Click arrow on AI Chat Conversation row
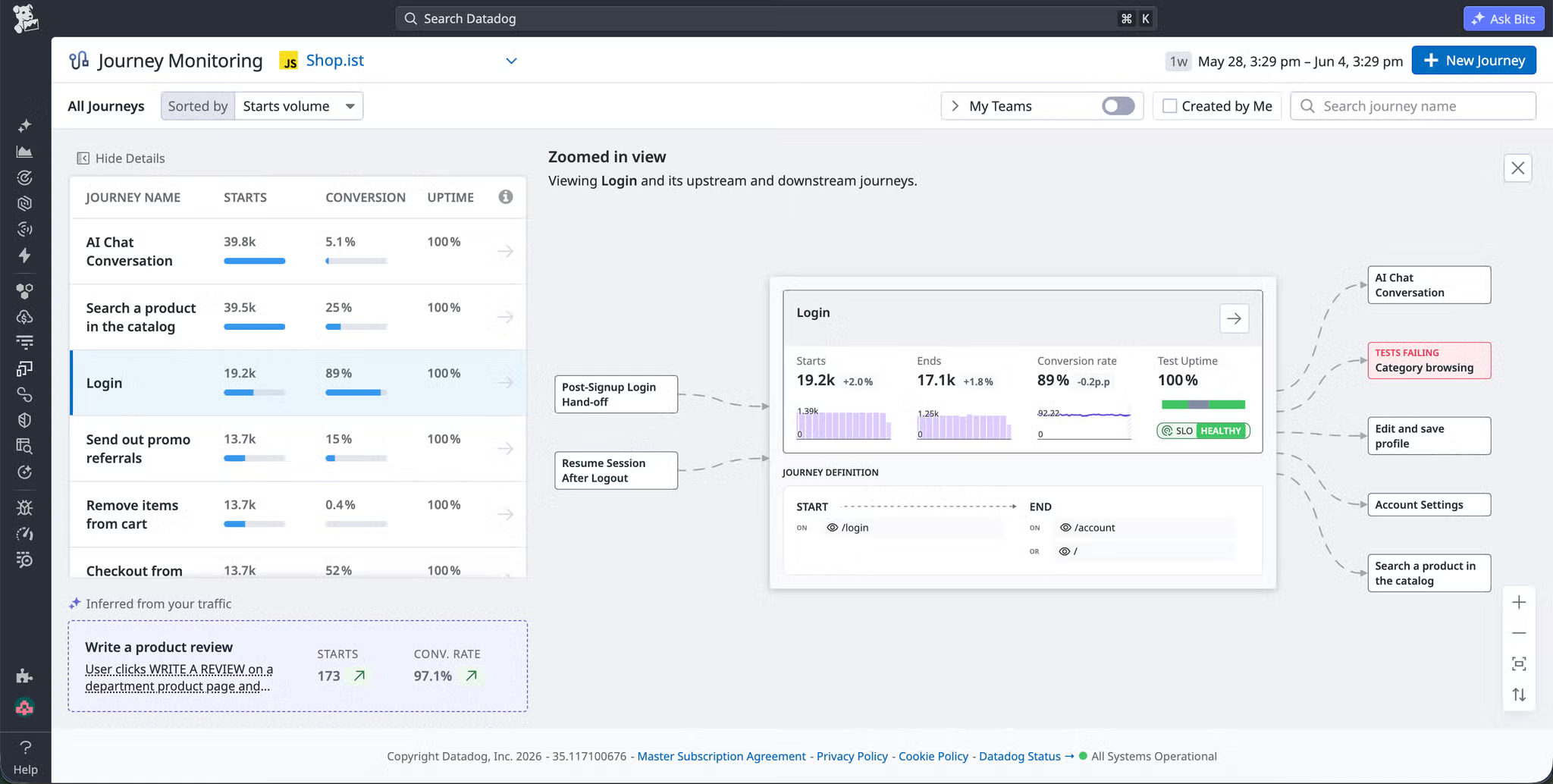1553x784 pixels. [506, 251]
